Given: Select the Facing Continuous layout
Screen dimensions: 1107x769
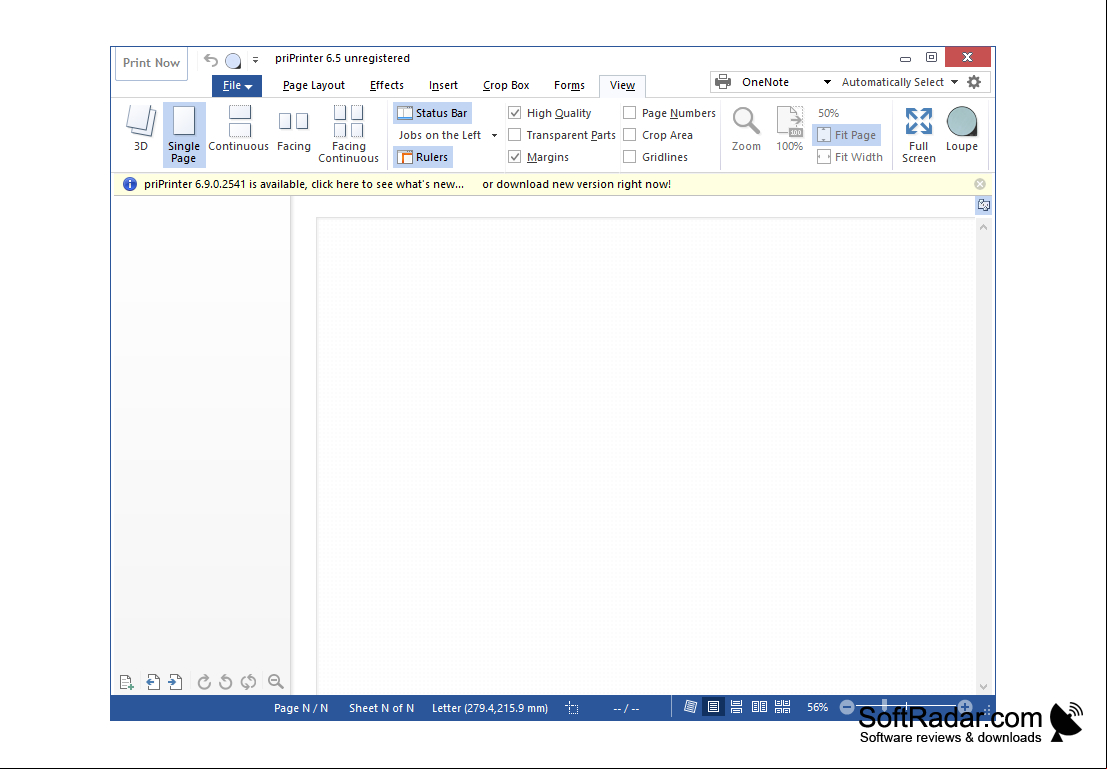Looking at the screenshot, I should 348,134.
